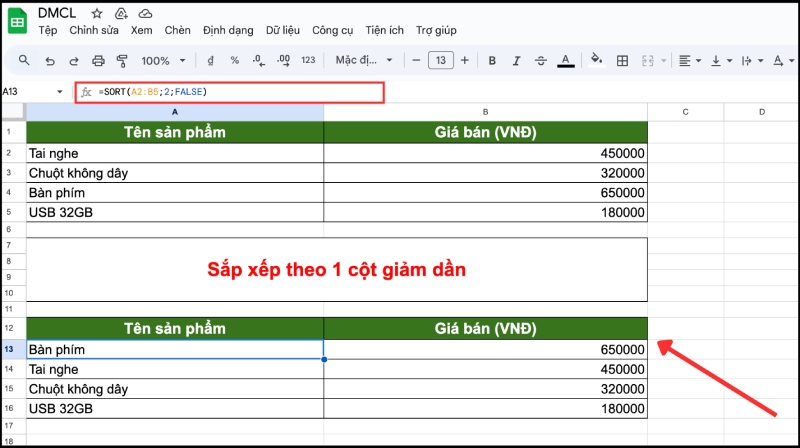Select column C header
Viewport: 800px width, 448px height.
point(685,112)
